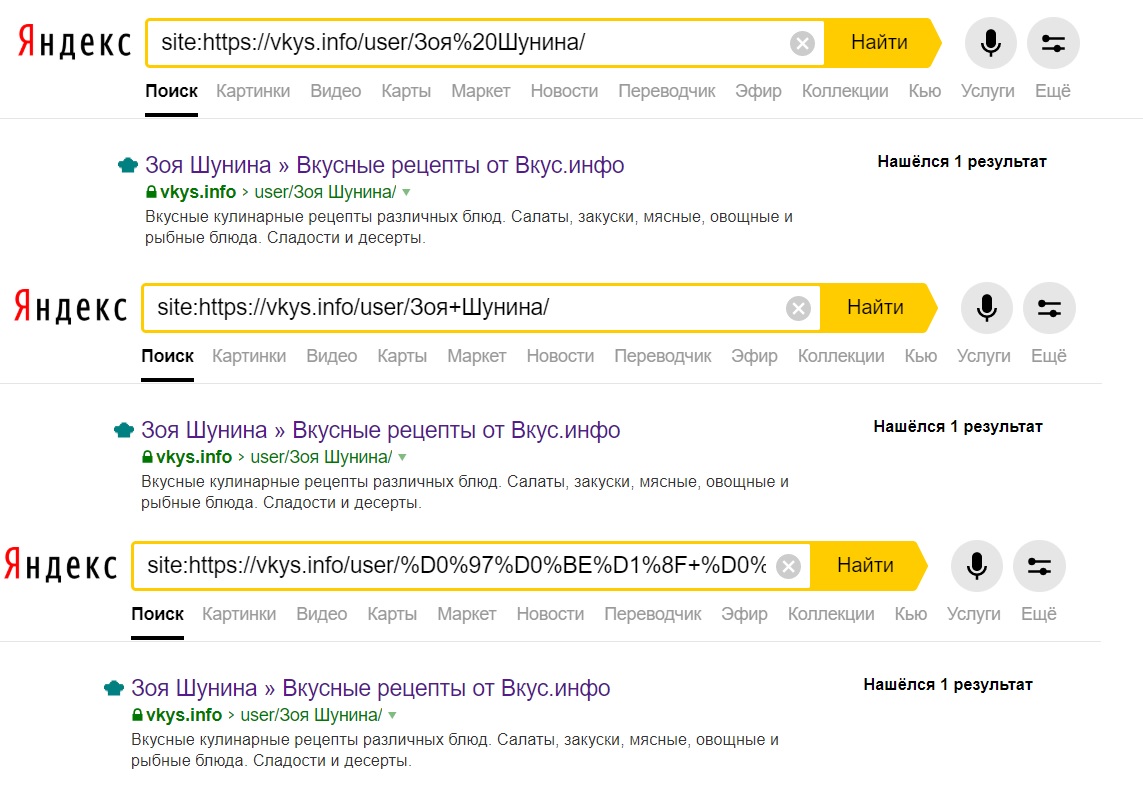Click chef-hat favicon of result under Зоя+Шунина query

tap(124, 430)
